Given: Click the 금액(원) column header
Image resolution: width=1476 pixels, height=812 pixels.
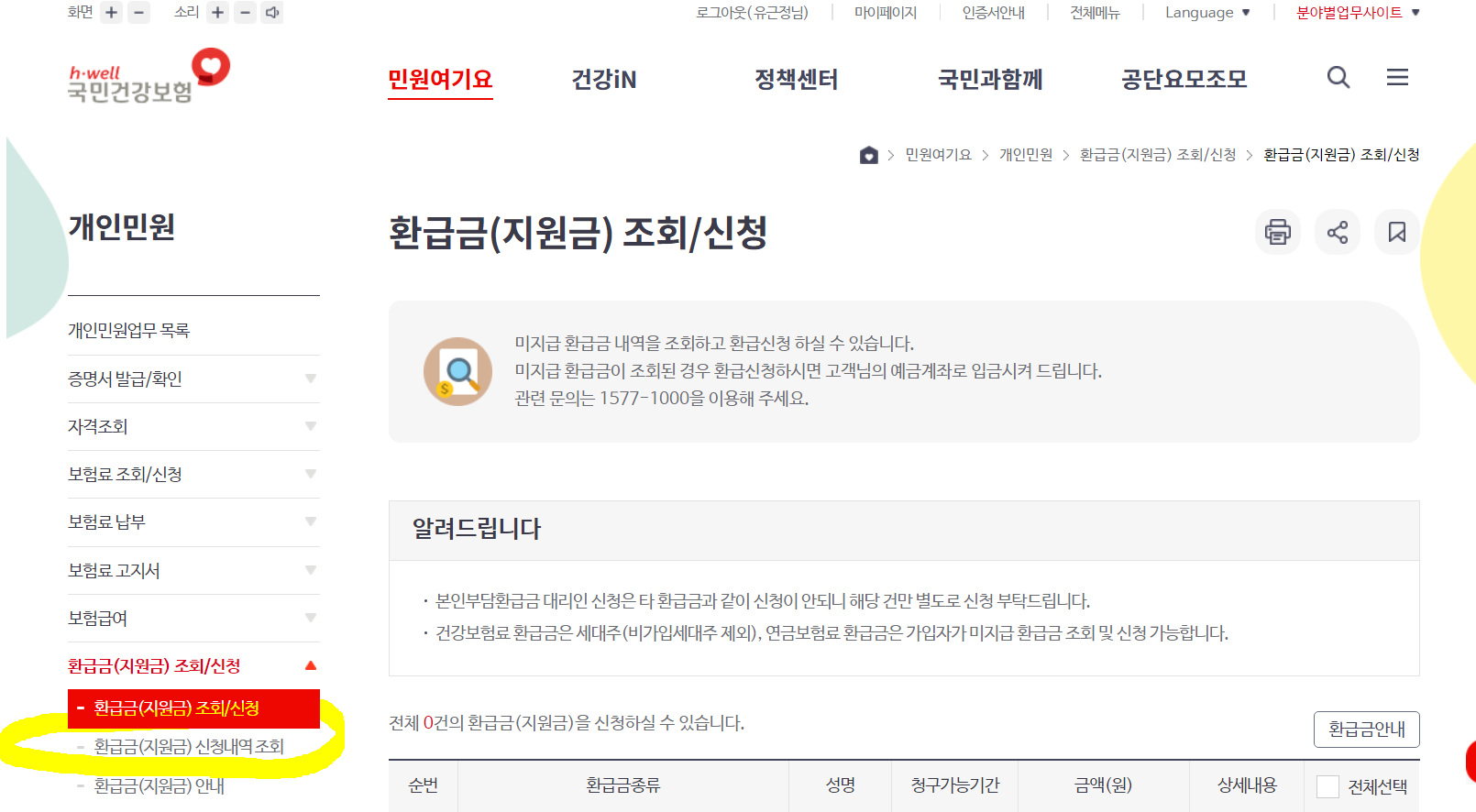Looking at the screenshot, I should tap(1104, 785).
